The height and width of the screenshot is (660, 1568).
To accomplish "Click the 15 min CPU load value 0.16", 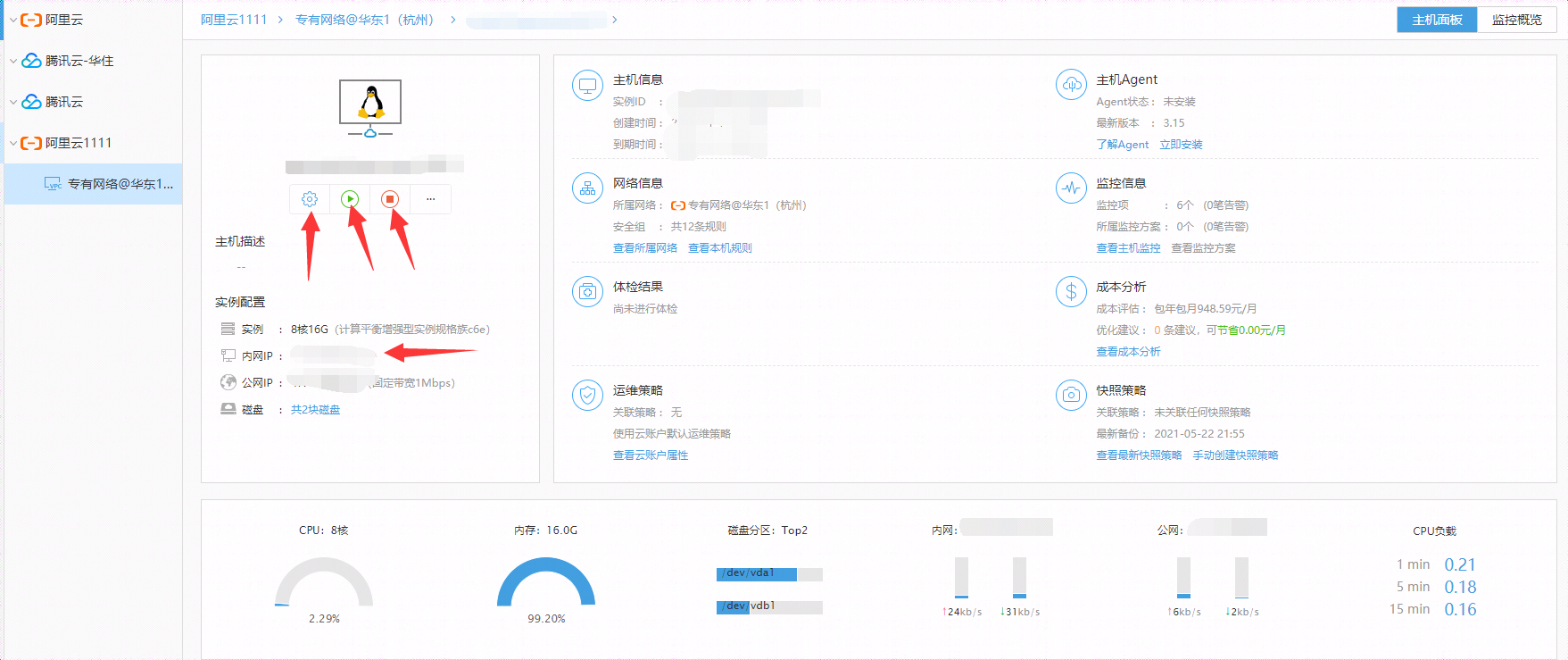I will (x=1460, y=609).
